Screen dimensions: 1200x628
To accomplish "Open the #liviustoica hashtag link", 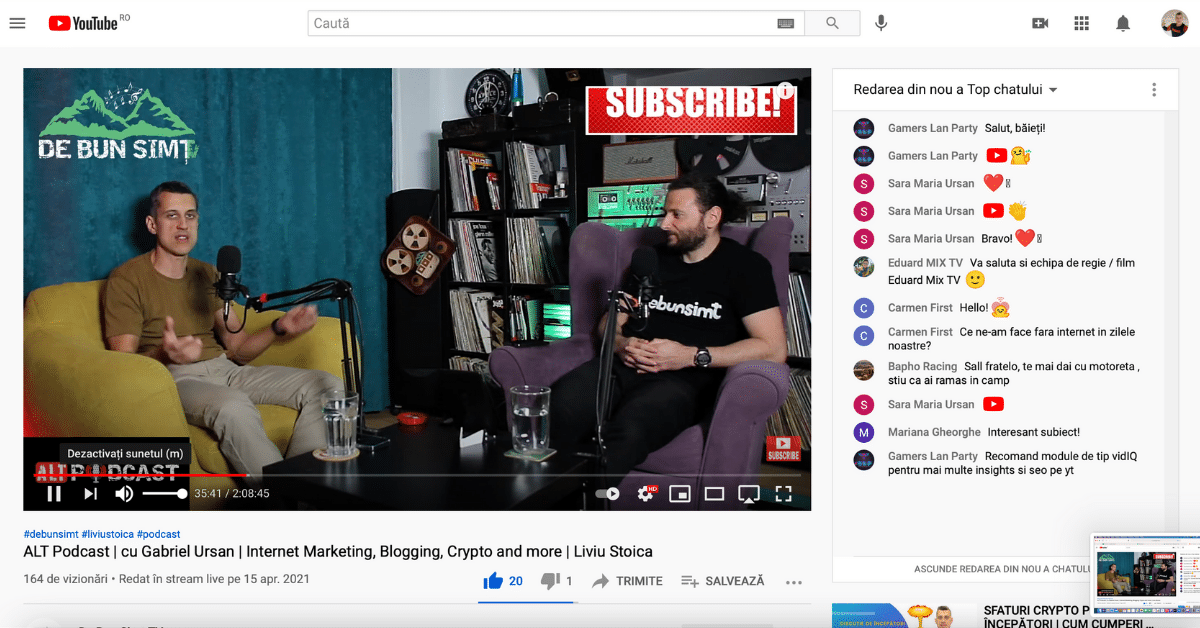I will point(107,534).
